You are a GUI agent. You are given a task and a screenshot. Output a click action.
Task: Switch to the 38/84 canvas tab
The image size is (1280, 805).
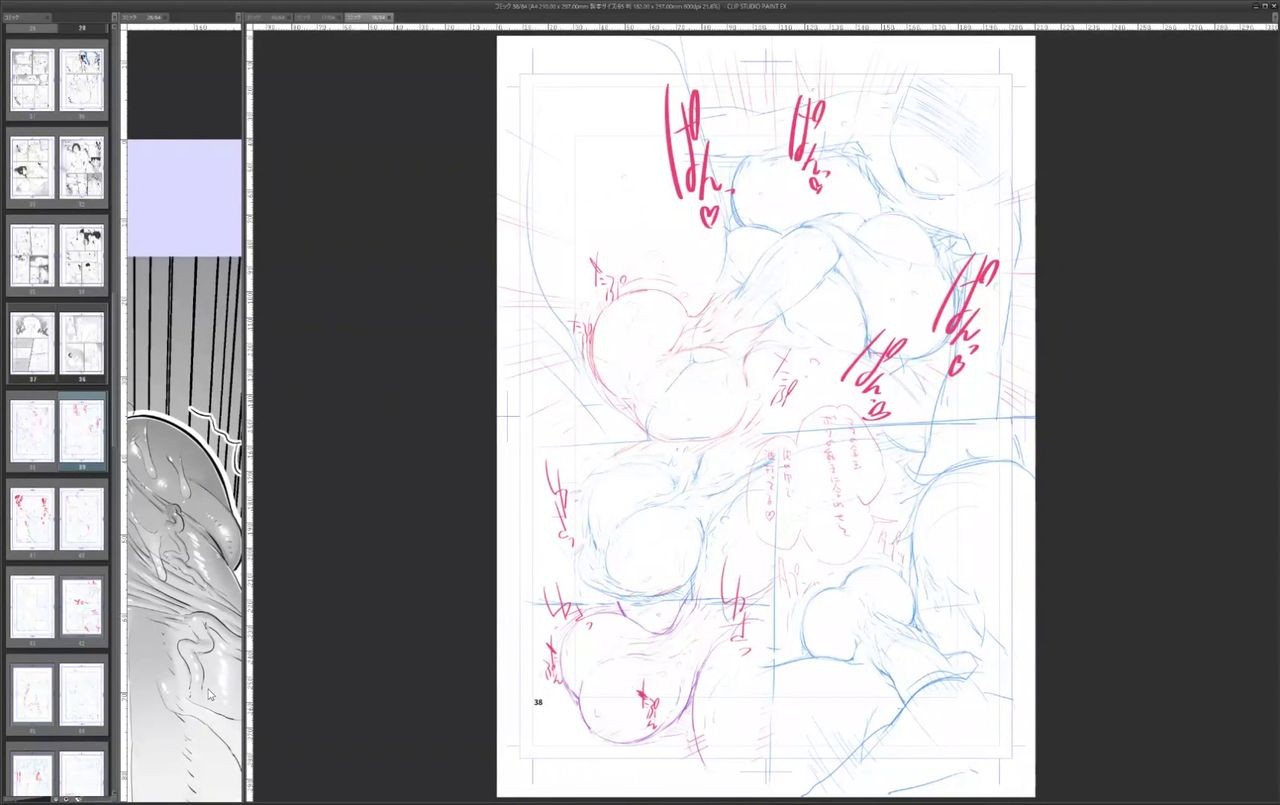(366, 17)
